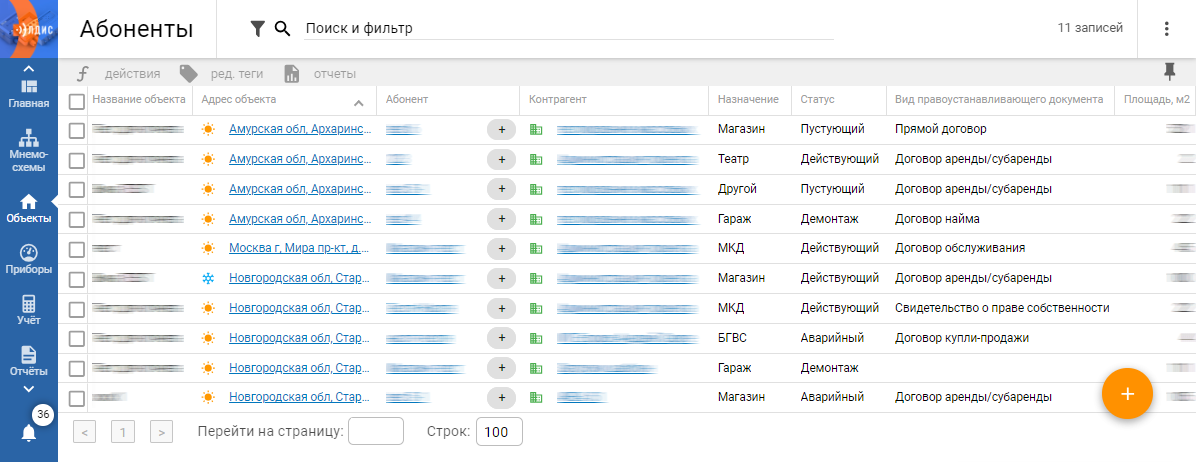Open Мнемосхемы in sidebar
1196x462 pixels.
(29, 151)
